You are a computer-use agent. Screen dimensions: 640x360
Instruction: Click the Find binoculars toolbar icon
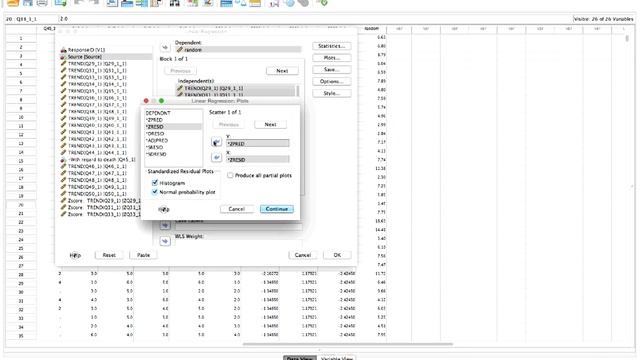(174, 3)
